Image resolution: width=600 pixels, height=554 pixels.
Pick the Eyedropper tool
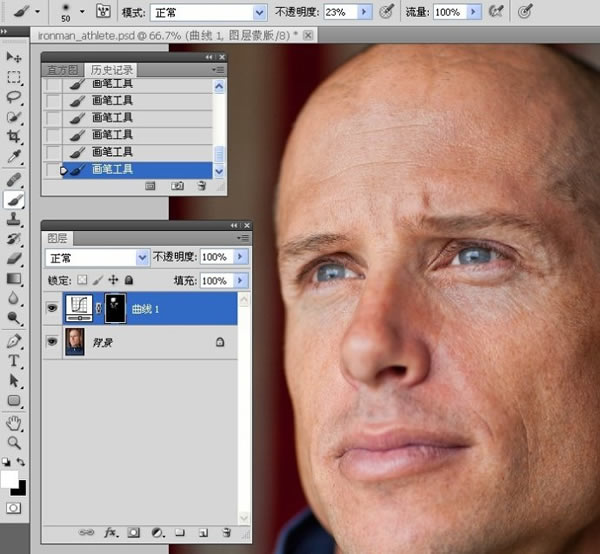14,157
